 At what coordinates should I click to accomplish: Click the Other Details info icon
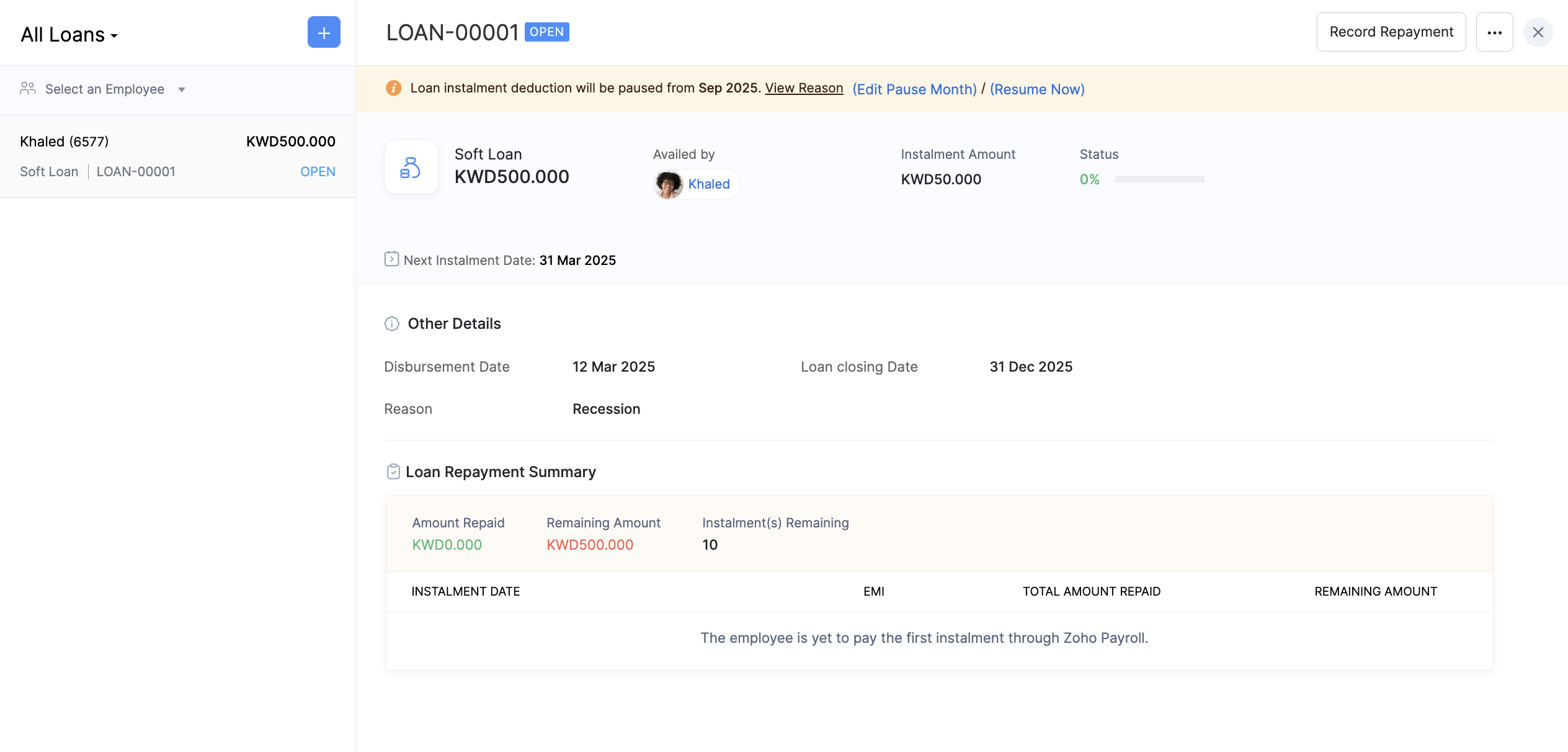point(392,324)
